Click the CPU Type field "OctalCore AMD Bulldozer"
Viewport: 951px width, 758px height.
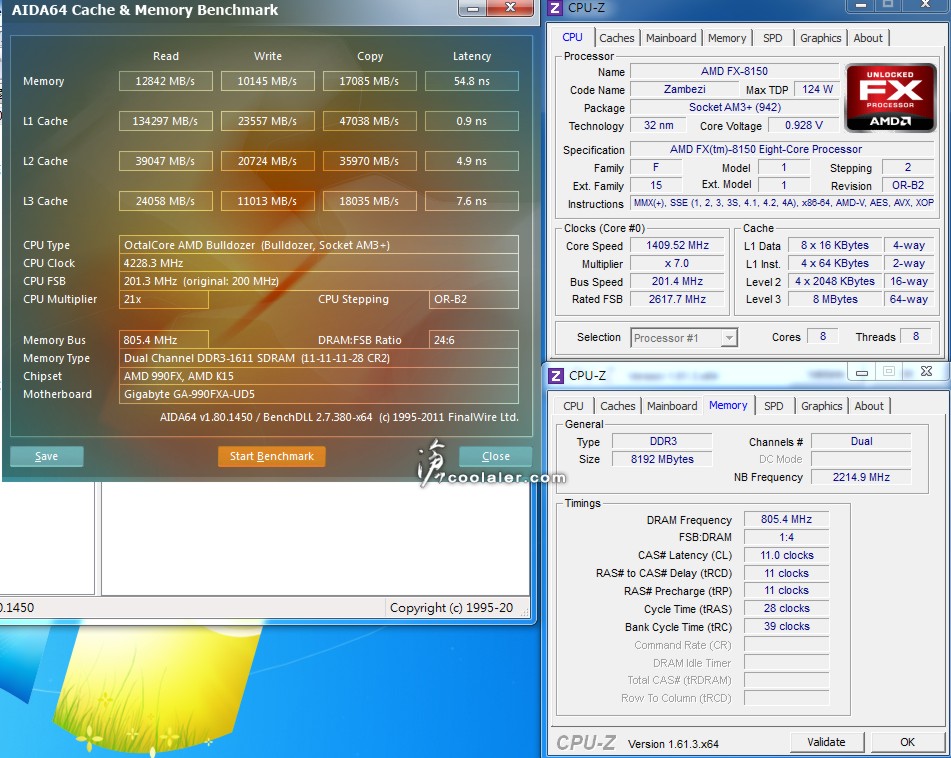pos(319,245)
